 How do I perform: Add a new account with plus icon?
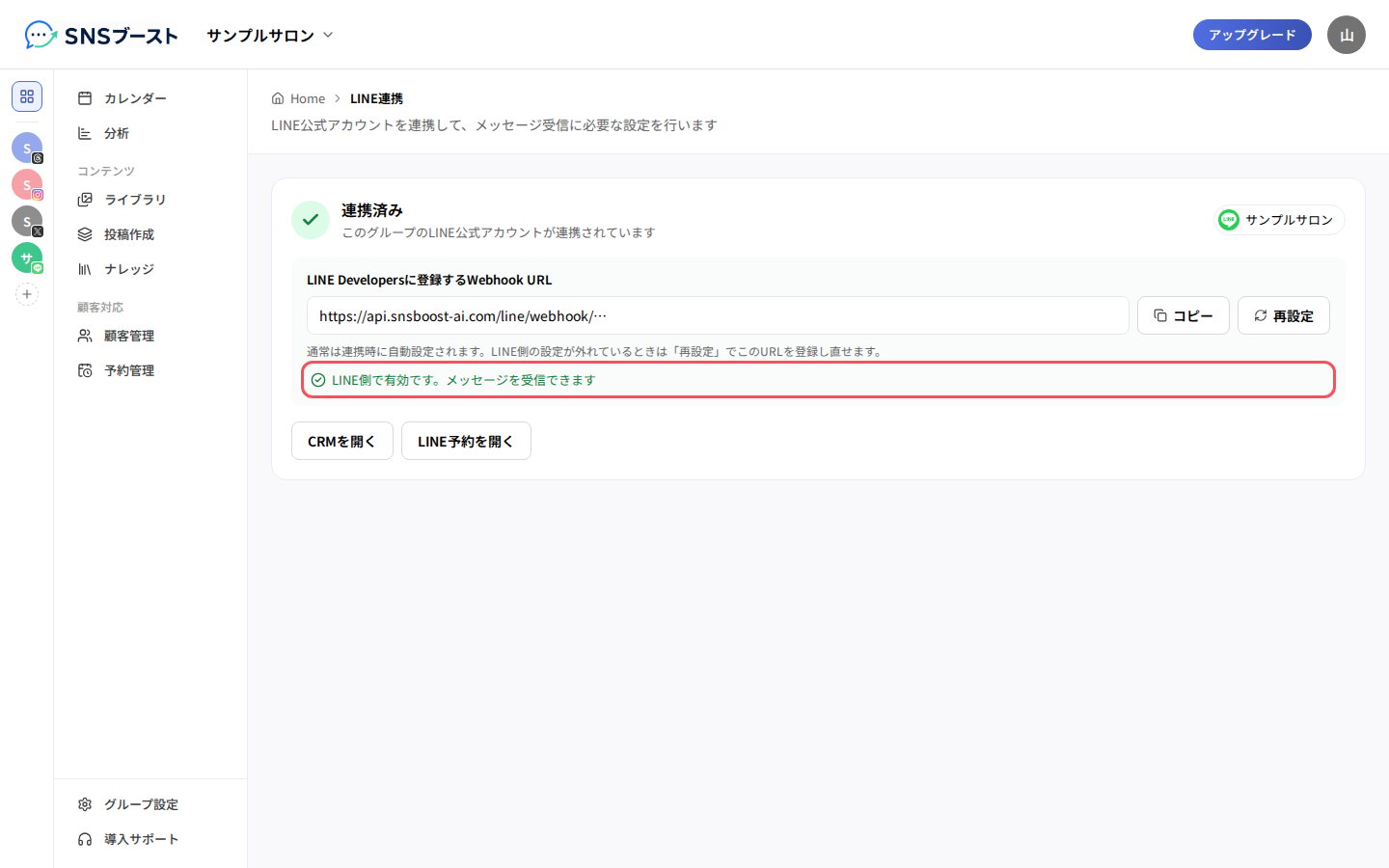tap(27, 294)
